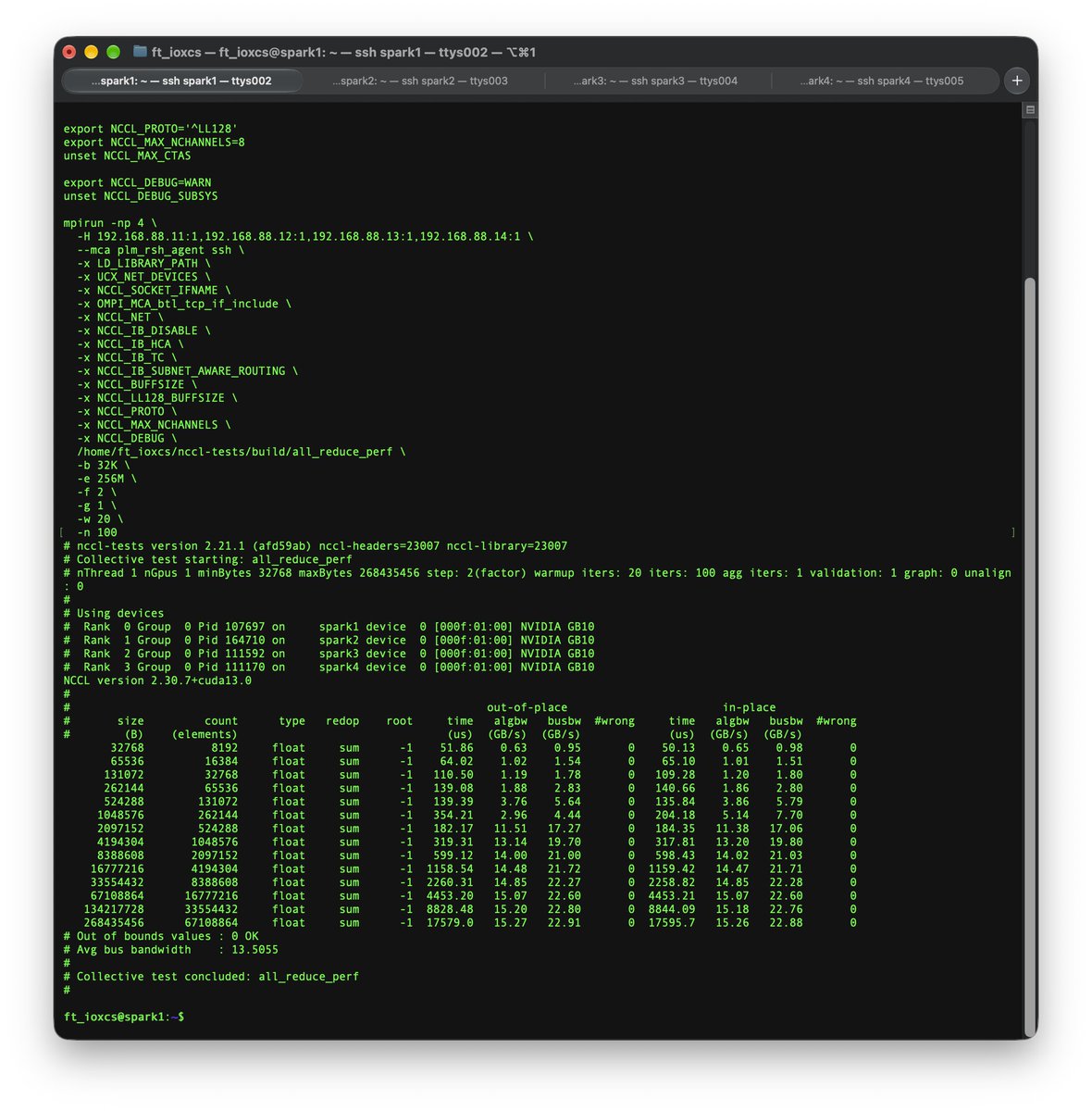Screen dimensions: 1092x1111
Task: Click the -x NCCL_IB_SUBNET_AWARE_ROUTING line
Action: tap(188, 371)
